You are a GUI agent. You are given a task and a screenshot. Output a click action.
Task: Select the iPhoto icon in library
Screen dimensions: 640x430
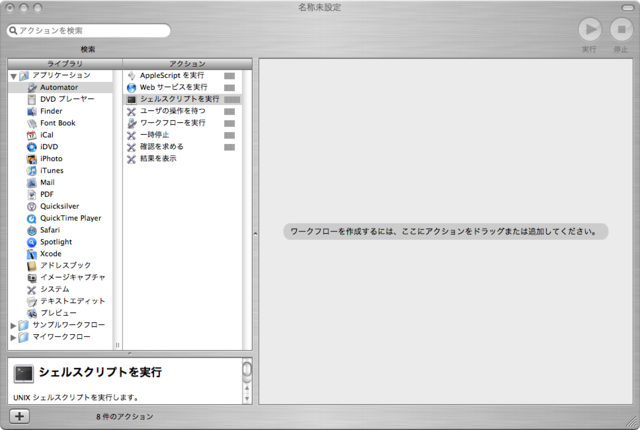(32, 159)
